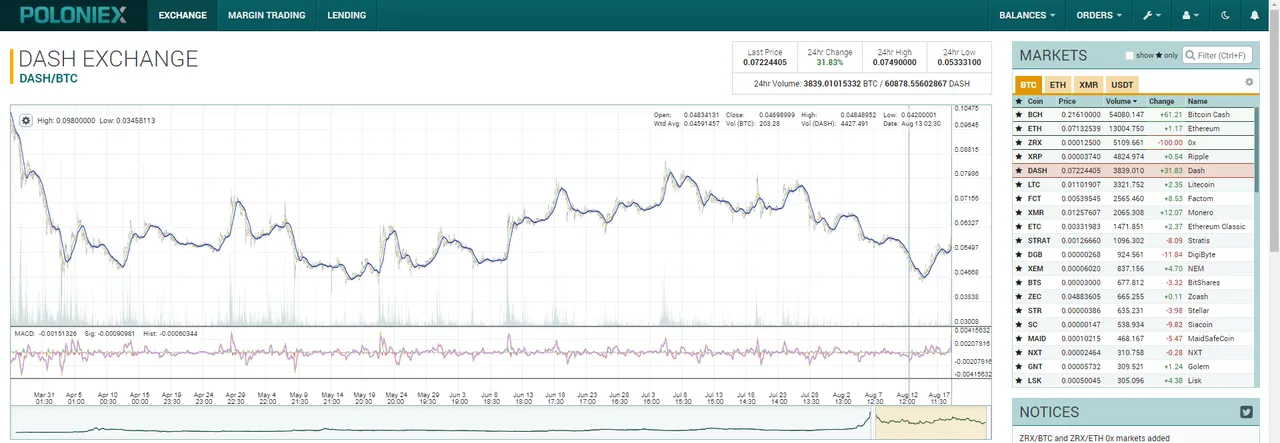Open Ripple market row
1280x443 pixels.
(x=1135, y=157)
